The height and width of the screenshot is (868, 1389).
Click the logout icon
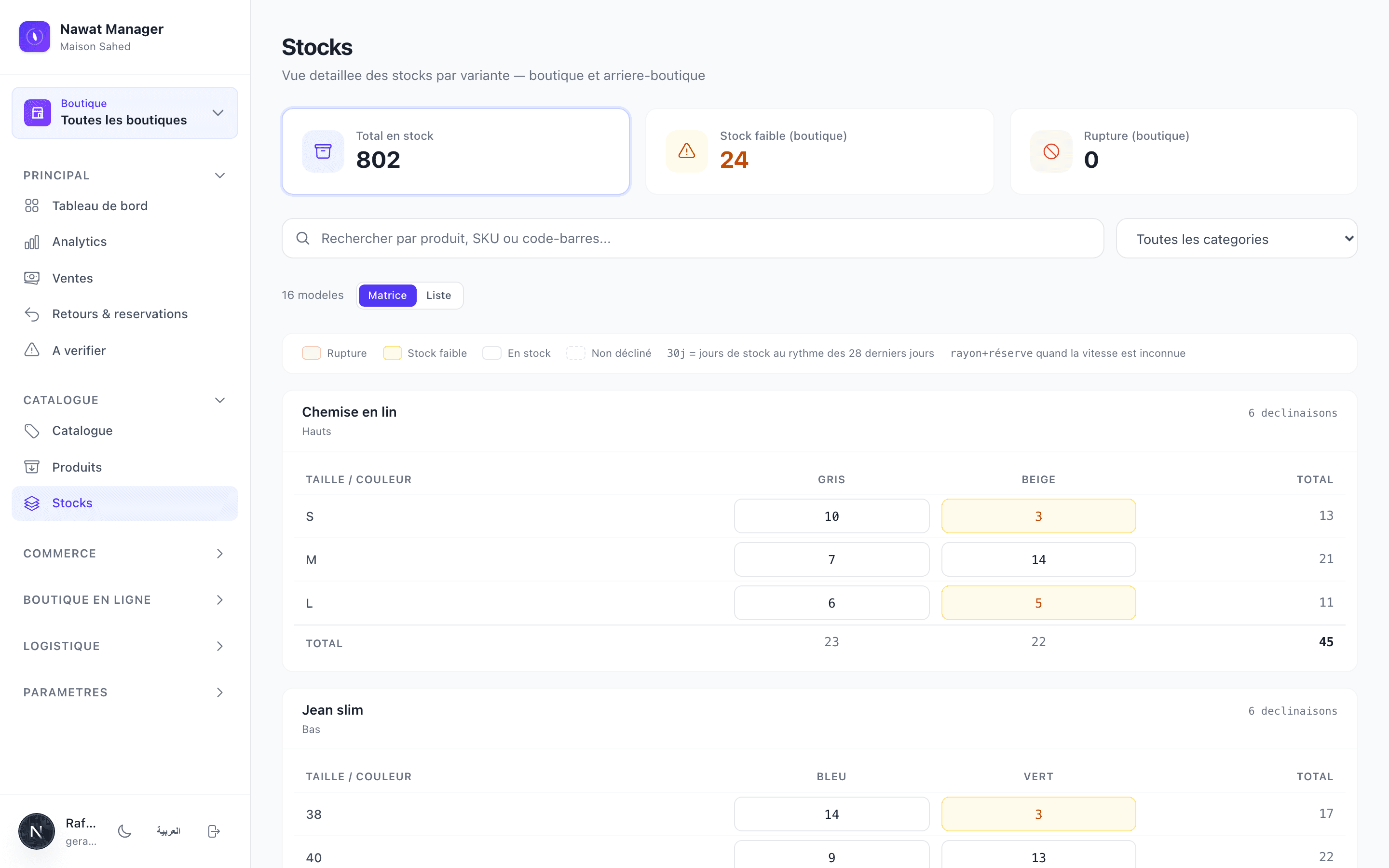(x=214, y=831)
